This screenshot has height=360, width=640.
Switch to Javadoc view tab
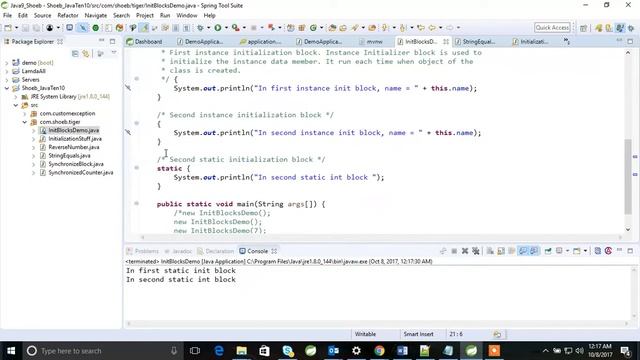point(178,251)
